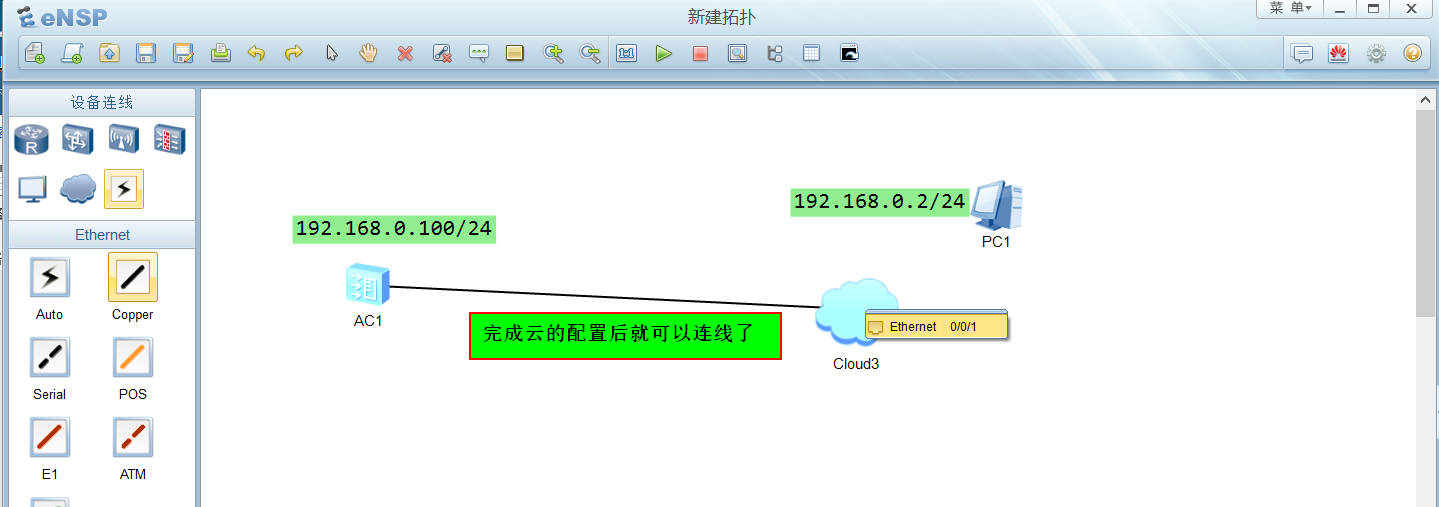Select the palette rectangle tool

[515, 53]
